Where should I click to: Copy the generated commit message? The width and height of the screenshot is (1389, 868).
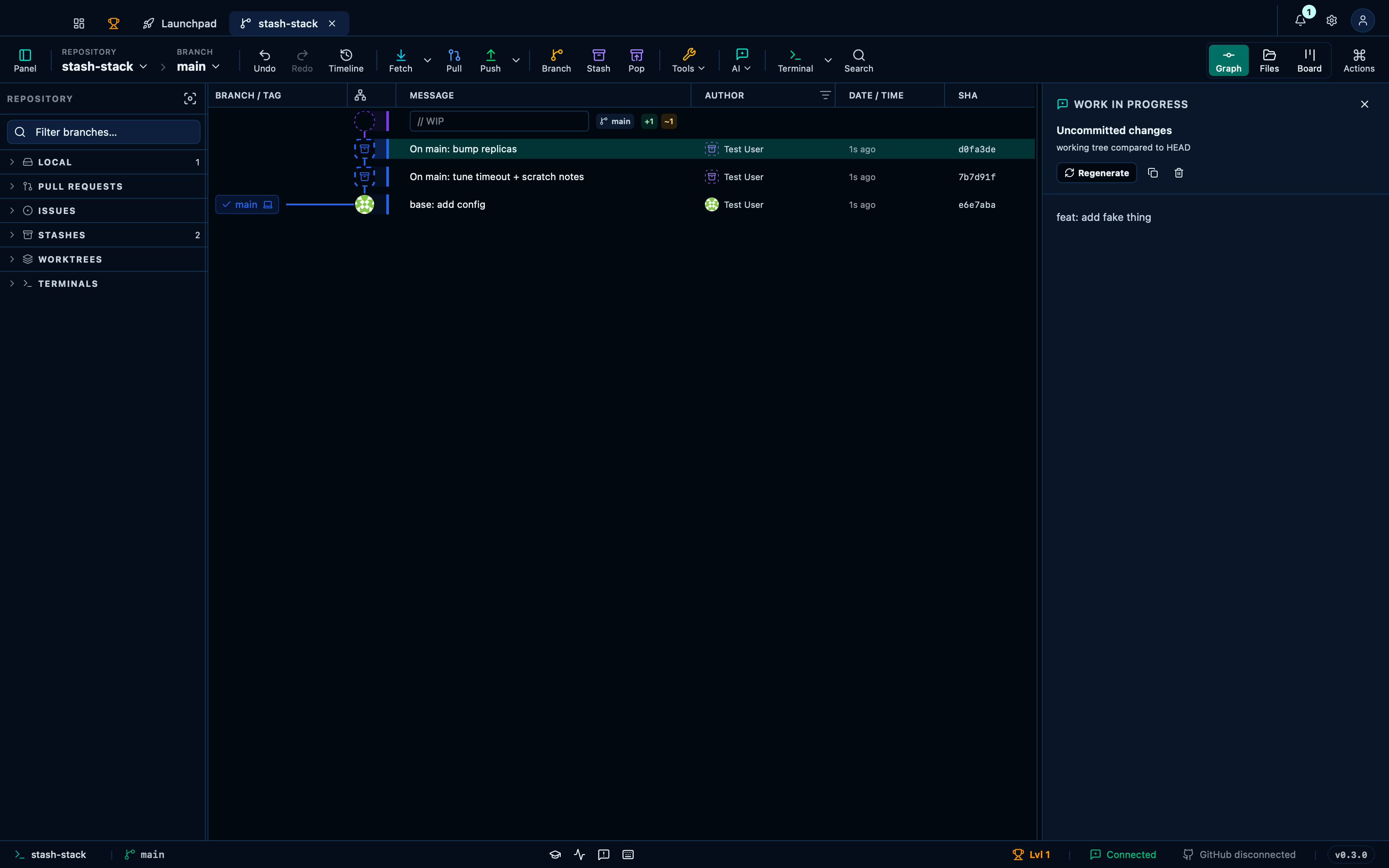(1152, 173)
